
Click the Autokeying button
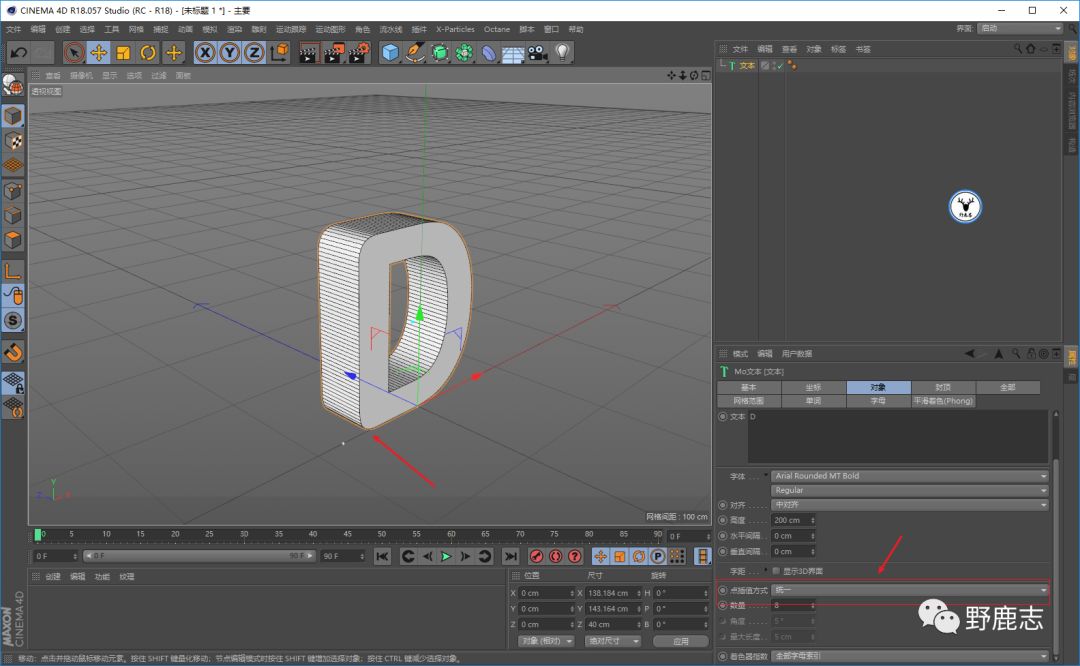(x=556, y=556)
